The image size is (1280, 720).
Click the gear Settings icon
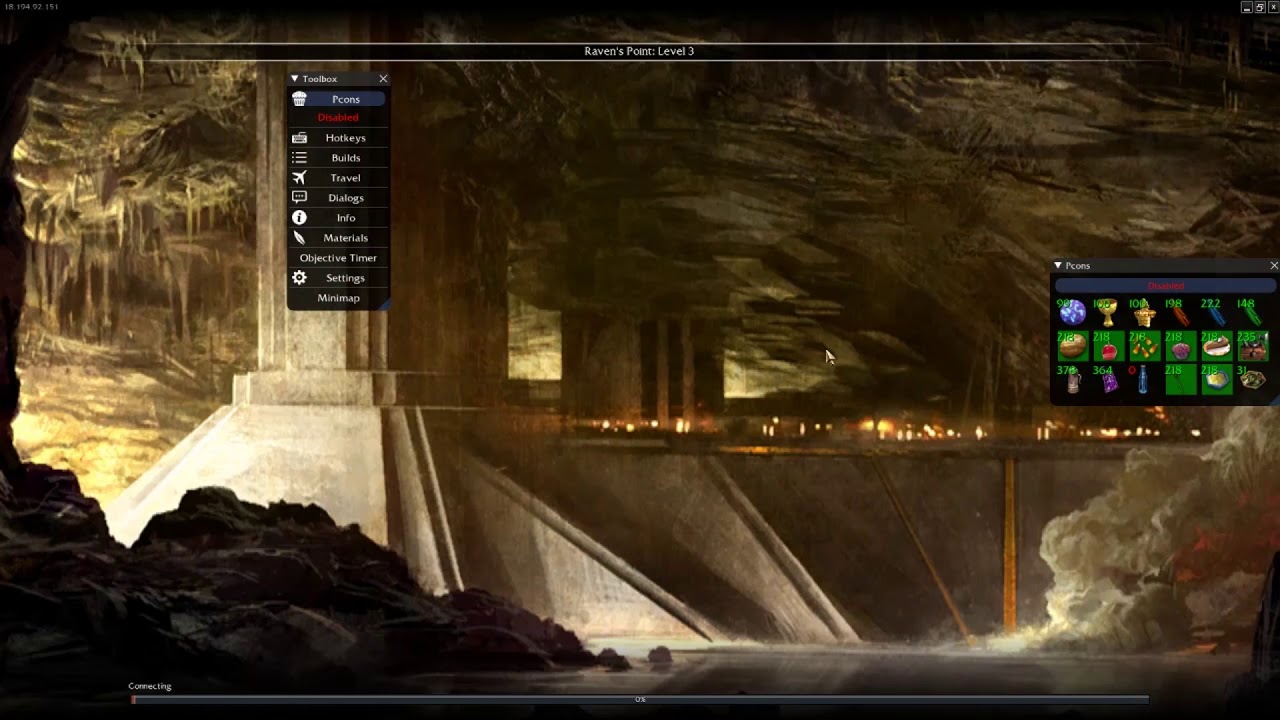point(299,278)
